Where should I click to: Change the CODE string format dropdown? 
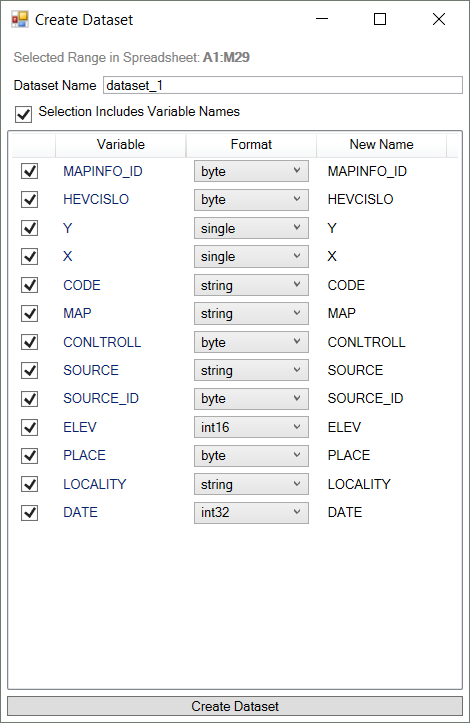point(251,285)
